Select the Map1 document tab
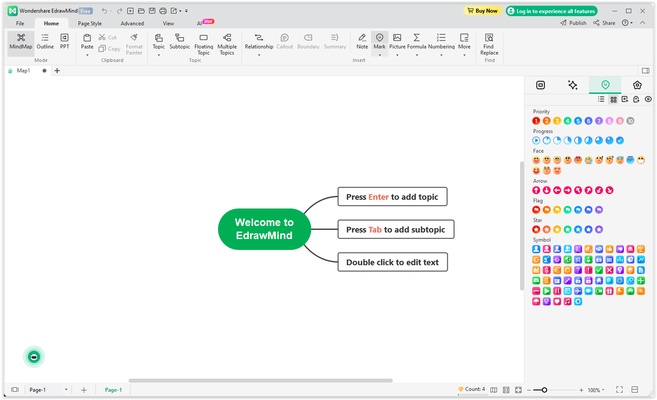The width and height of the screenshot is (657, 400). [23, 71]
